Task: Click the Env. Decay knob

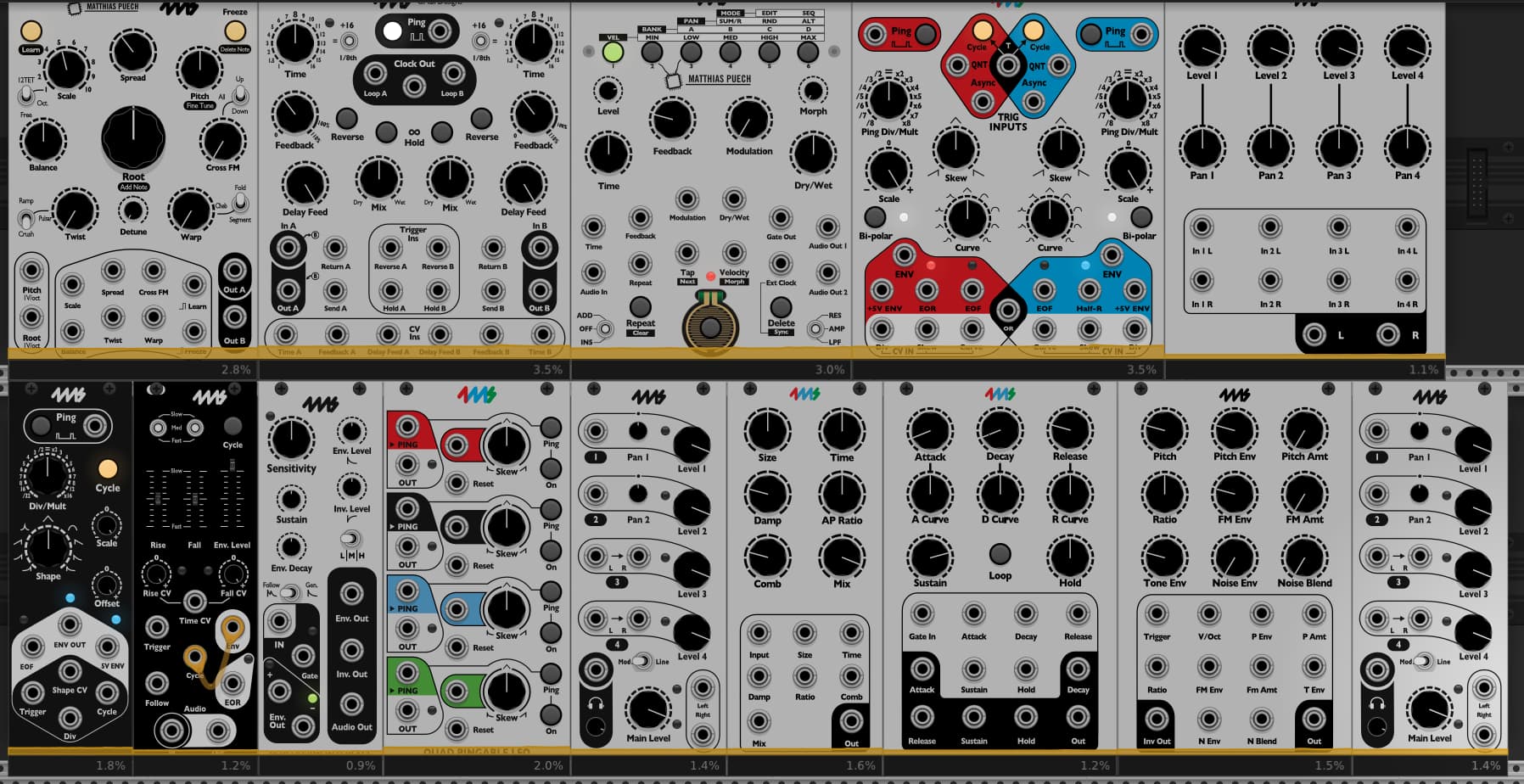Action: tap(291, 547)
